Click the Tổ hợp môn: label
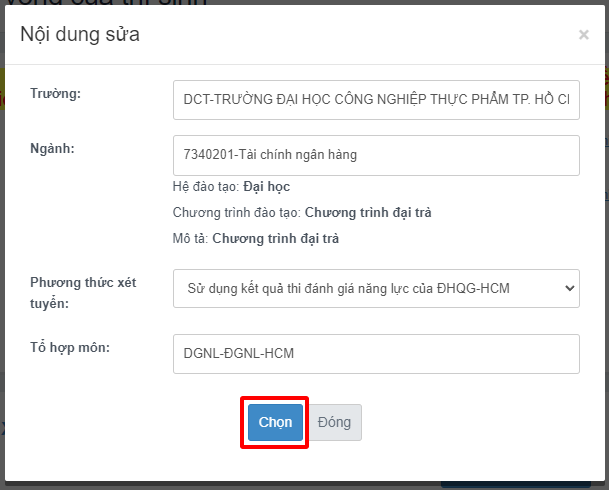609x490 pixels. pyautogui.click(x=70, y=348)
